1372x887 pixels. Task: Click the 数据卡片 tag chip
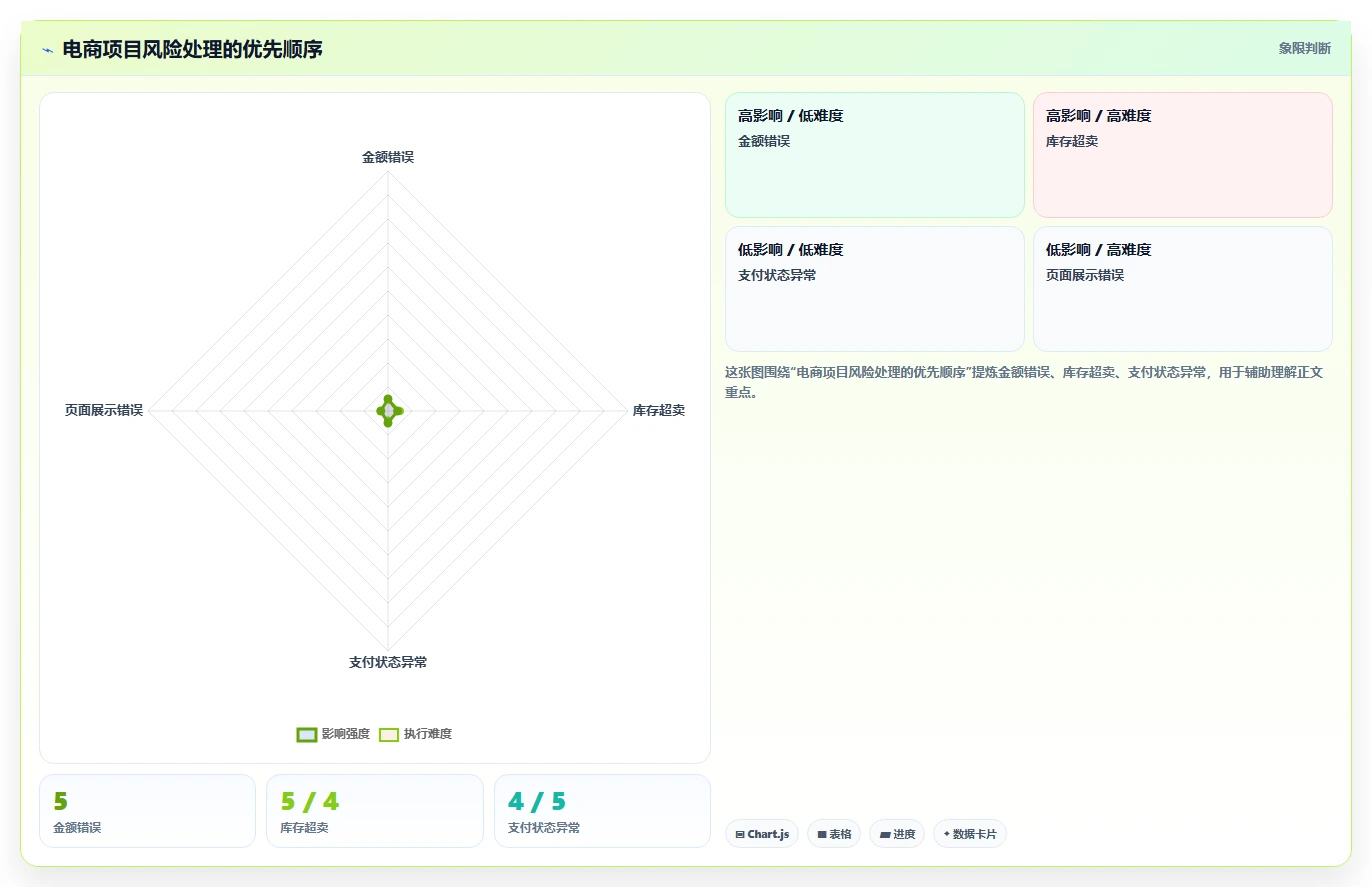(x=969, y=834)
